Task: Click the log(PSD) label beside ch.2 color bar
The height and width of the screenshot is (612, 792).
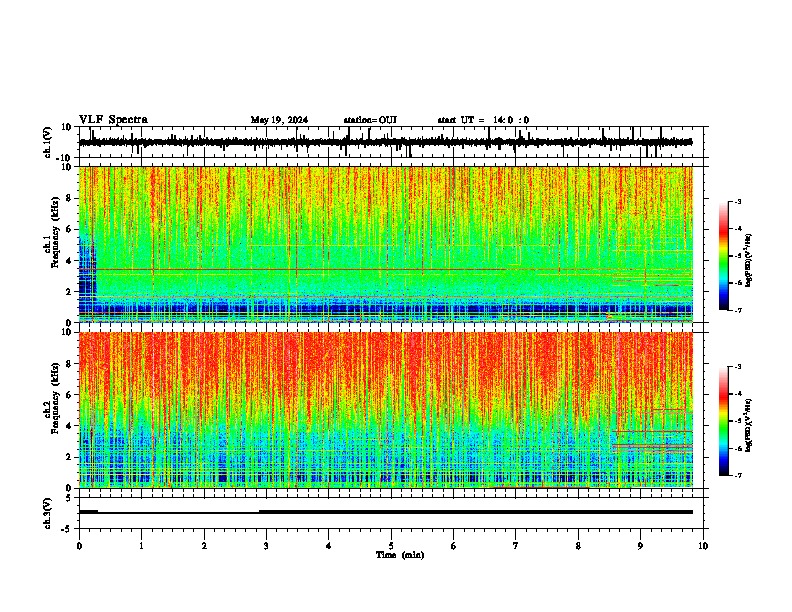Action: [x=748, y=426]
